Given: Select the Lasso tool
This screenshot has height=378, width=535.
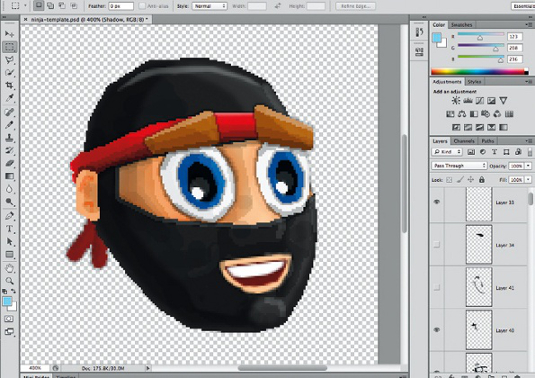Looking at the screenshot, I should (x=10, y=60).
